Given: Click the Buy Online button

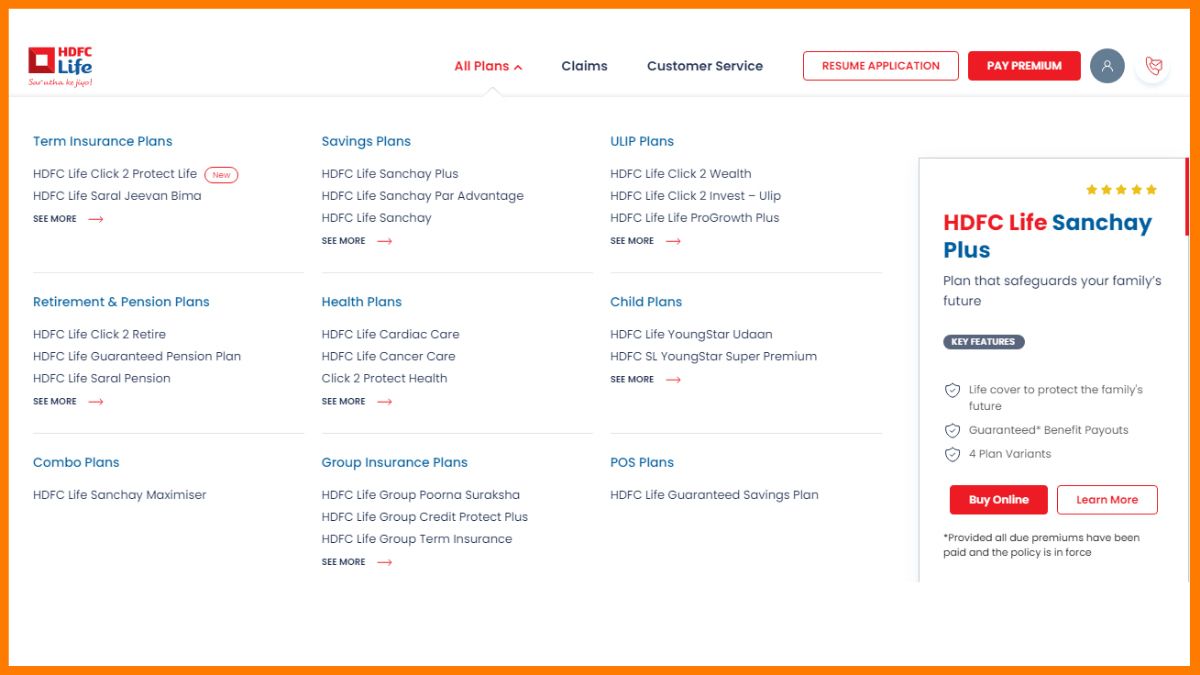Looking at the screenshot, I should click(x=998, y=500).
